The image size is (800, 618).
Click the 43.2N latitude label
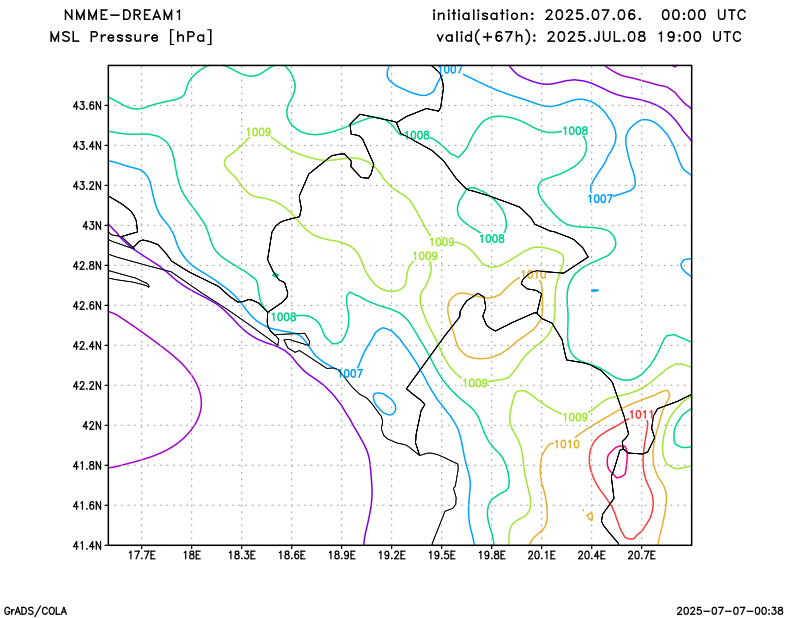click(87, 186)
